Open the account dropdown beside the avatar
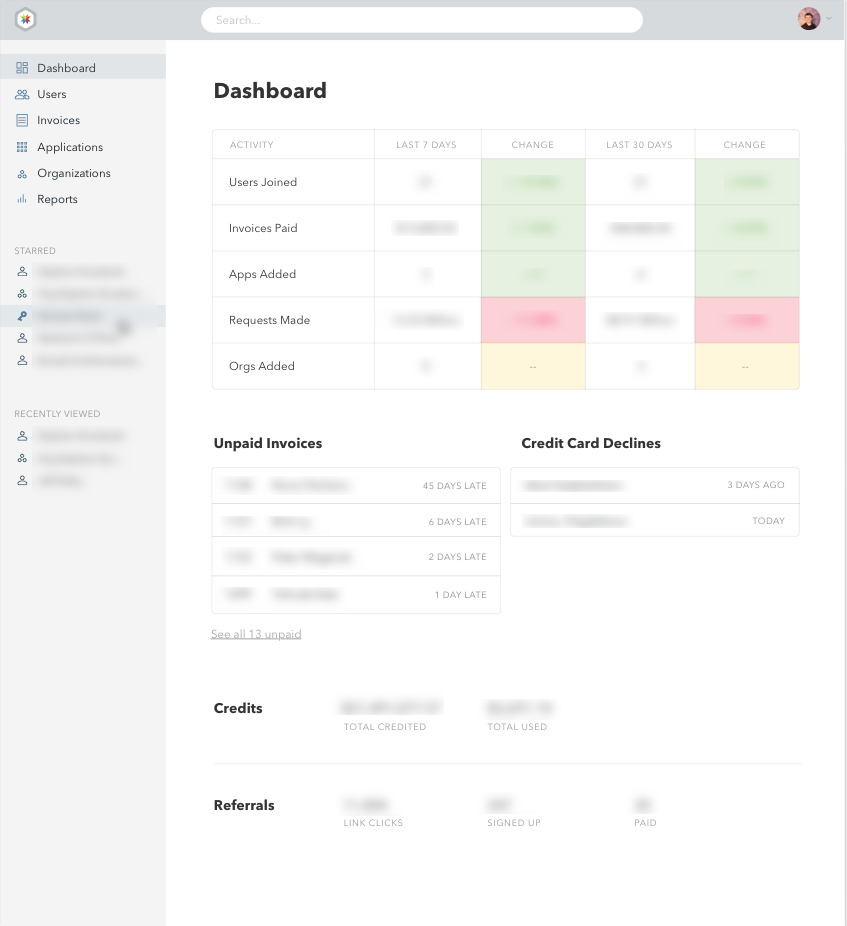The width and height of the screenshot is (847, 926). coord(831,18)
